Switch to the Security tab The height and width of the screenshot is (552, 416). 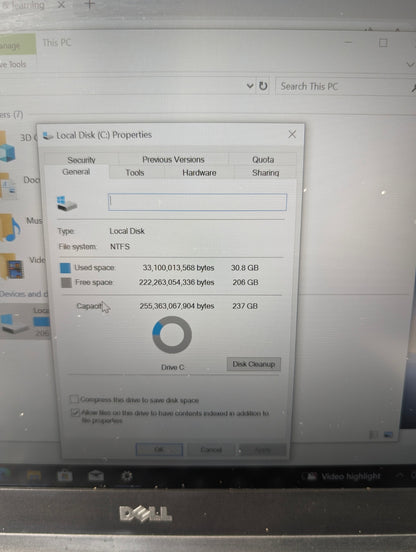click(x=81, y=160)
